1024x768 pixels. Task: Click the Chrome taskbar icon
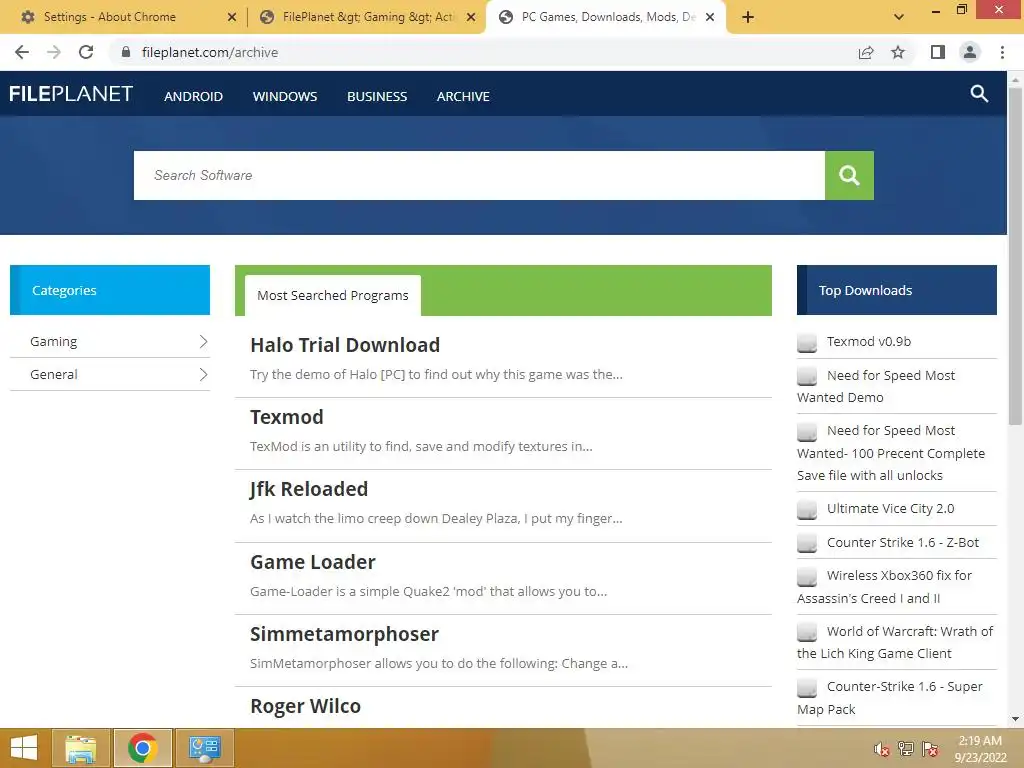click(x=142, y=748)
